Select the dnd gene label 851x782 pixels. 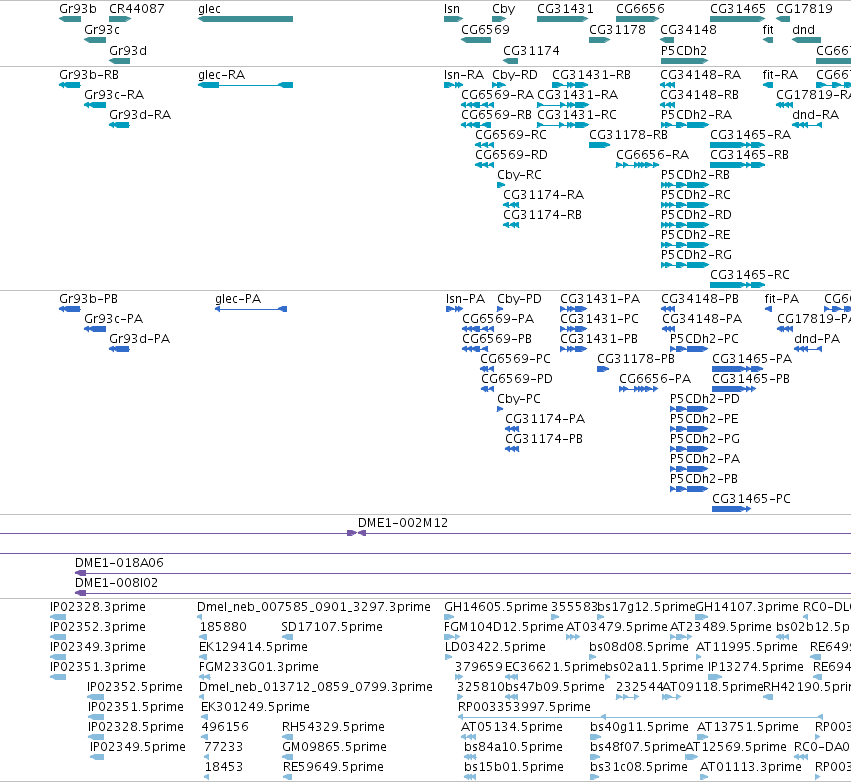pyautogui.click(x=803, y=29)
